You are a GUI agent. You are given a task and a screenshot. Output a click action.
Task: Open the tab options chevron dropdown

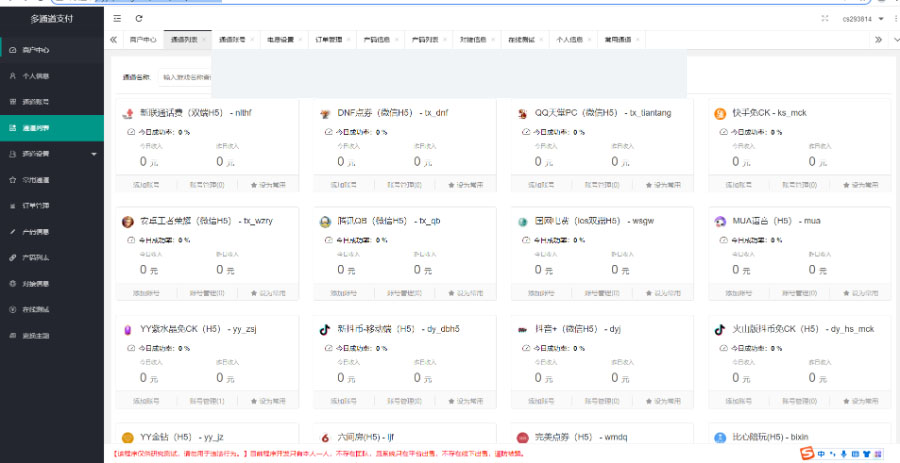coord(895,40)
